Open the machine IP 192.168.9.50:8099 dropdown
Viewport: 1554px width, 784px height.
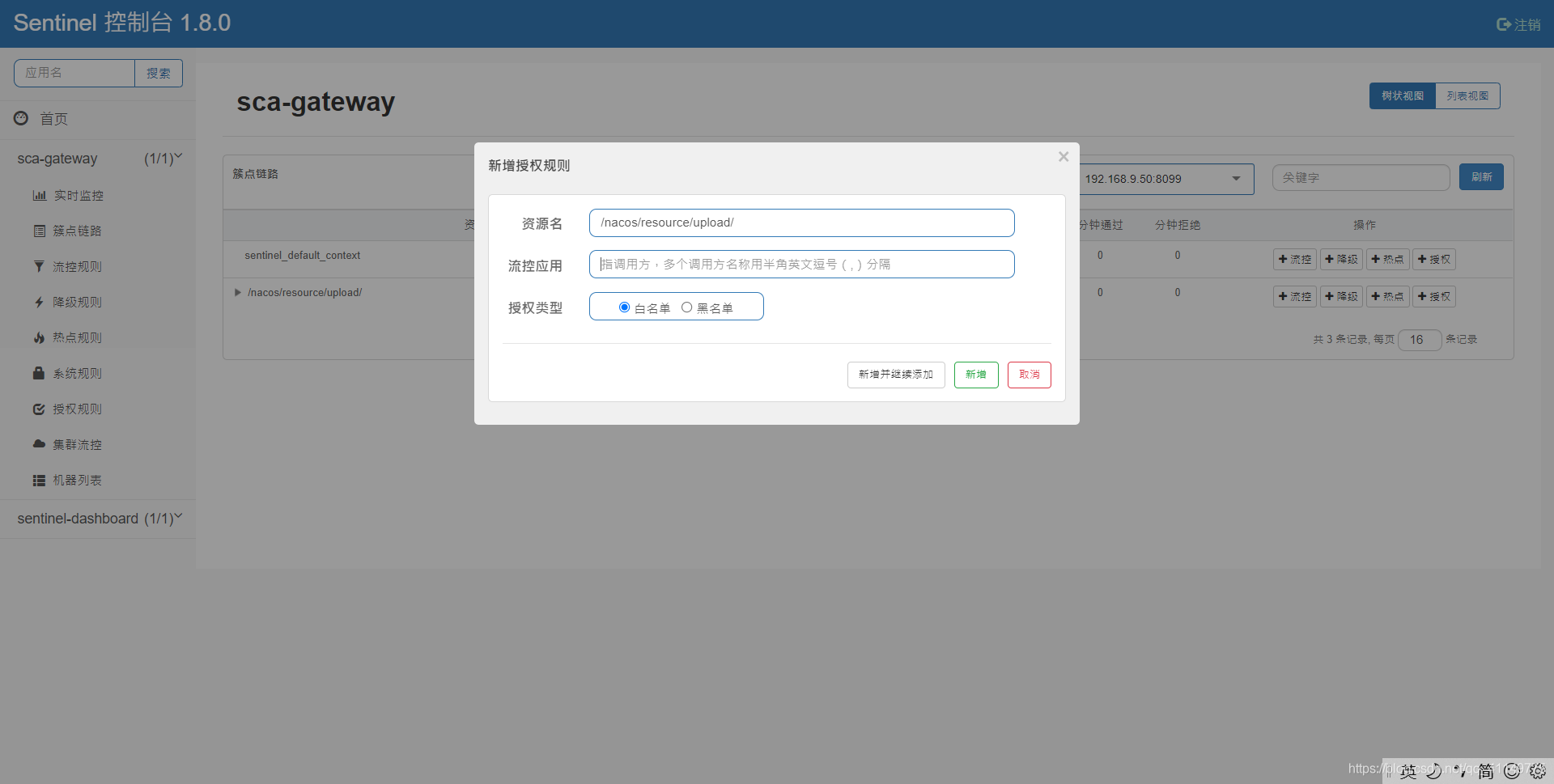point(1166,179)
